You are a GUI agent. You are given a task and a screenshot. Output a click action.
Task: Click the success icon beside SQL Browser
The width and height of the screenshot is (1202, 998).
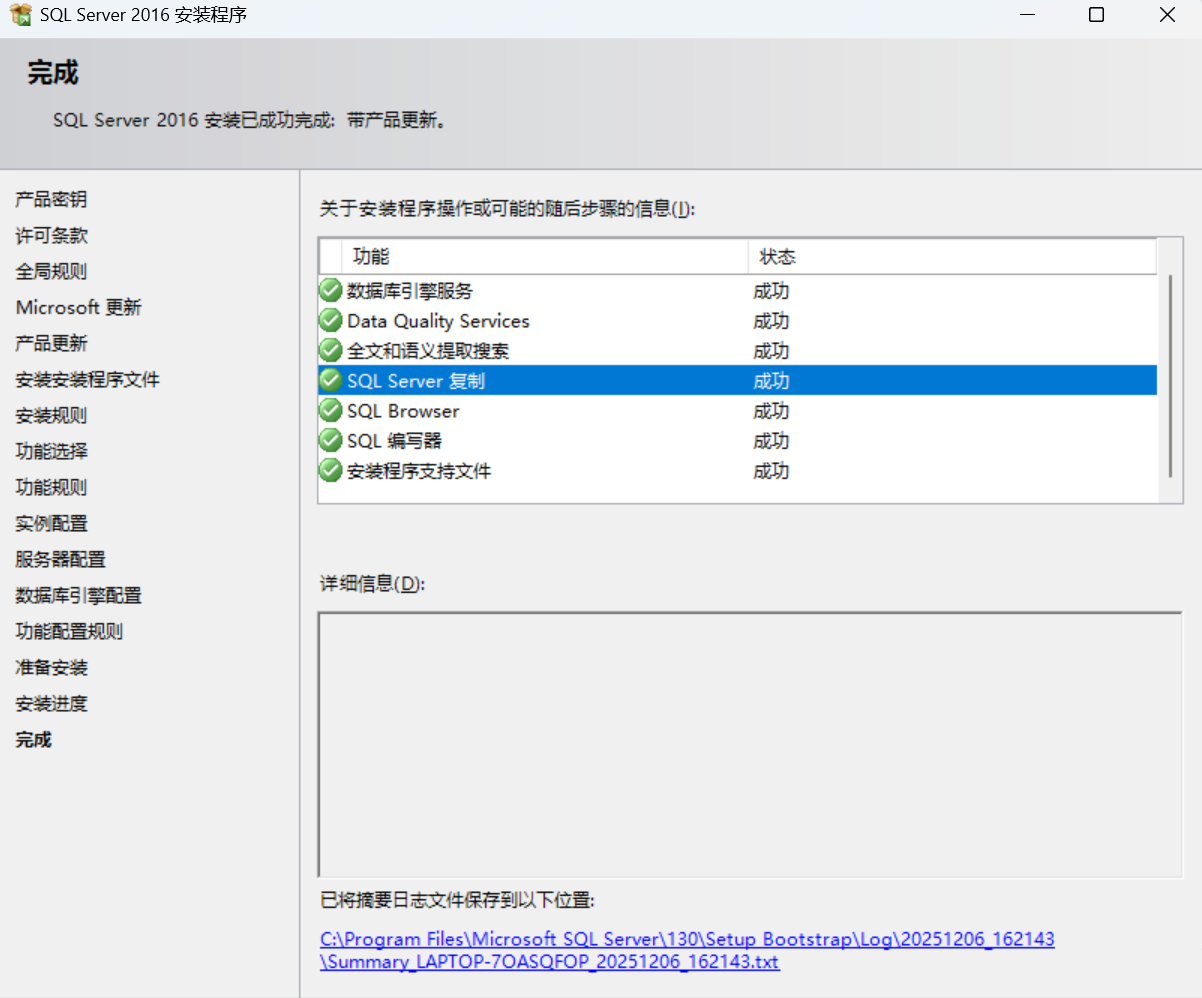(330, 410)
